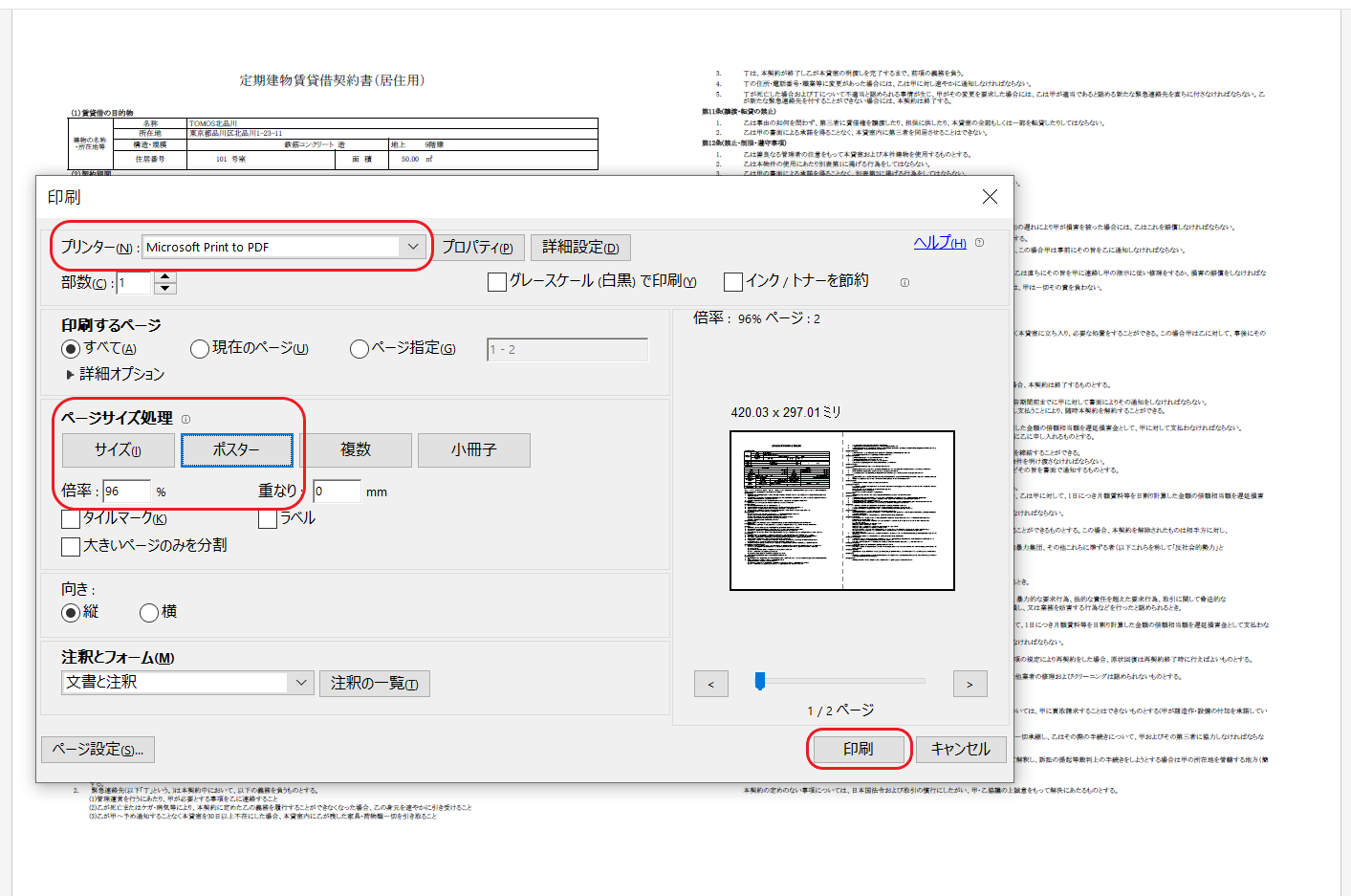The height and width of the screenshot is (896, 1351).
Task: Close the 印刷 dialog with X
Action: pyautogui.click(x=990, y=196)
